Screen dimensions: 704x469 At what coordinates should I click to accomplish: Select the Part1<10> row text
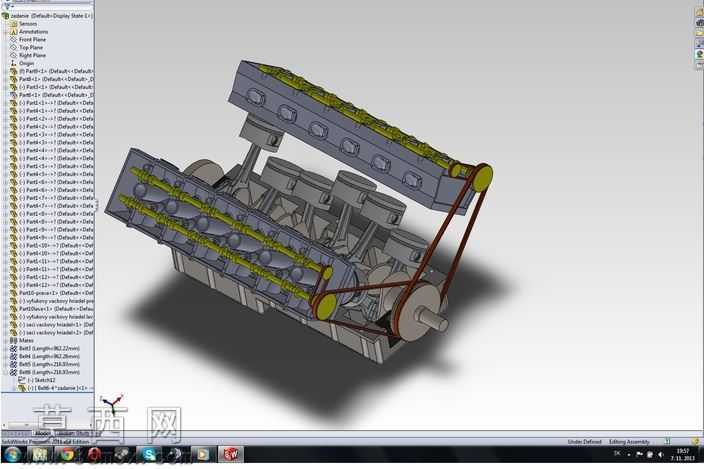(x=56, y=245)
